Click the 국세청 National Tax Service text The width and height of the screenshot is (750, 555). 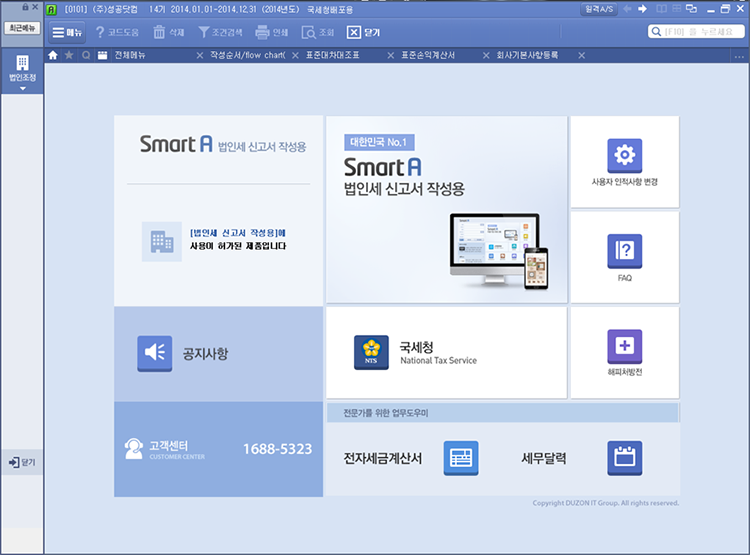coord(438,353)
